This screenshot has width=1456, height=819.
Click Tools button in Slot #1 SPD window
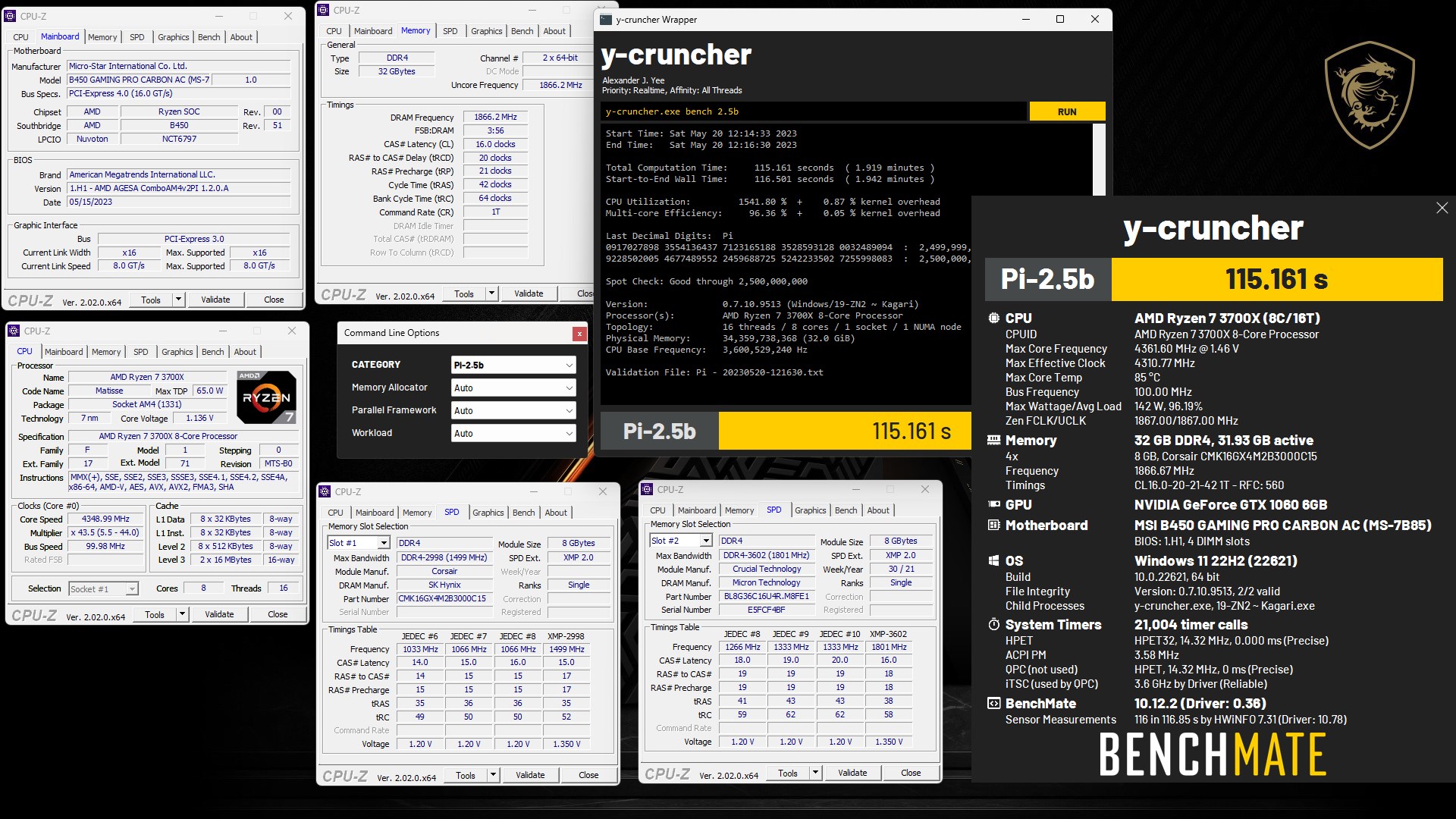(466, 775)
